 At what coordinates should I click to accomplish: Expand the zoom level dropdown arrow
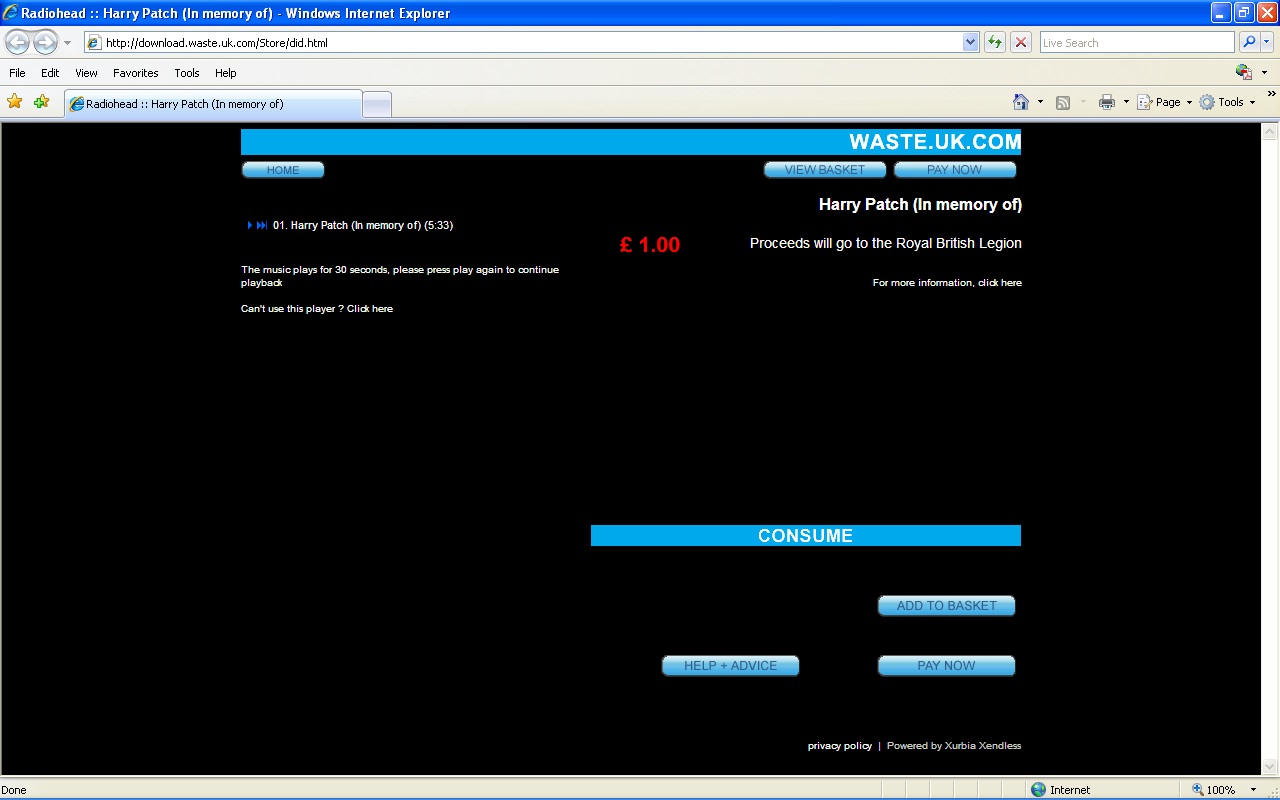[x=1251, y=790]
